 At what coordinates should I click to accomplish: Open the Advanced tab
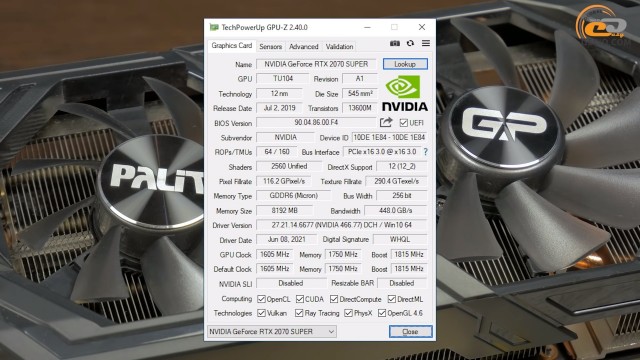[x=304, y=47]
